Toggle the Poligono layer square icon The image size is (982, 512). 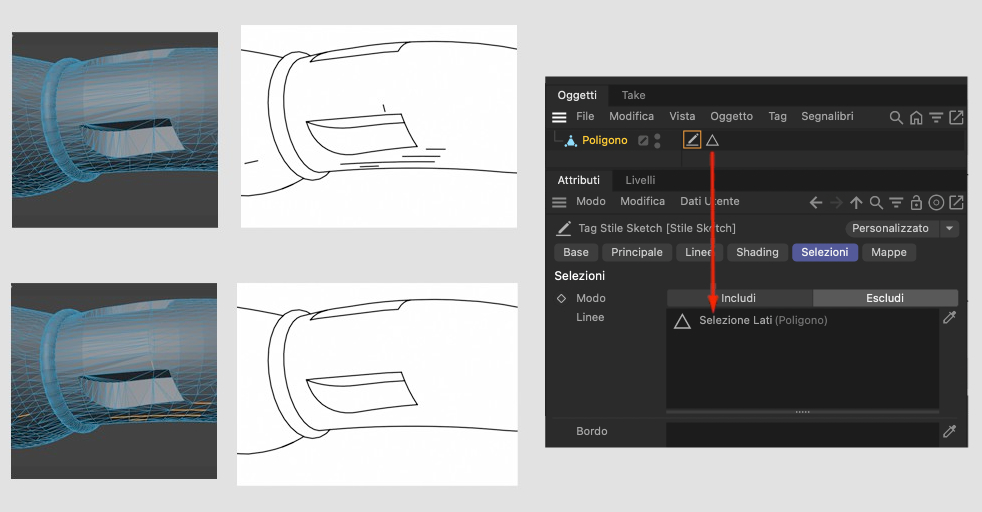[x=643, y=140]
